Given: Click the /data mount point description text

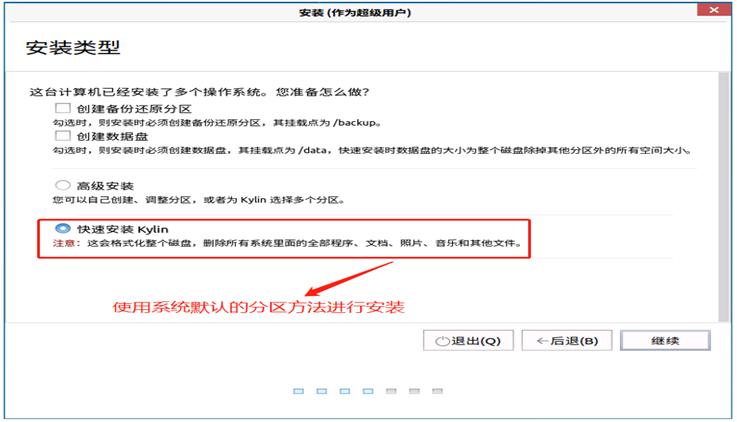Looking at the screenshot, I should point(372,150).
